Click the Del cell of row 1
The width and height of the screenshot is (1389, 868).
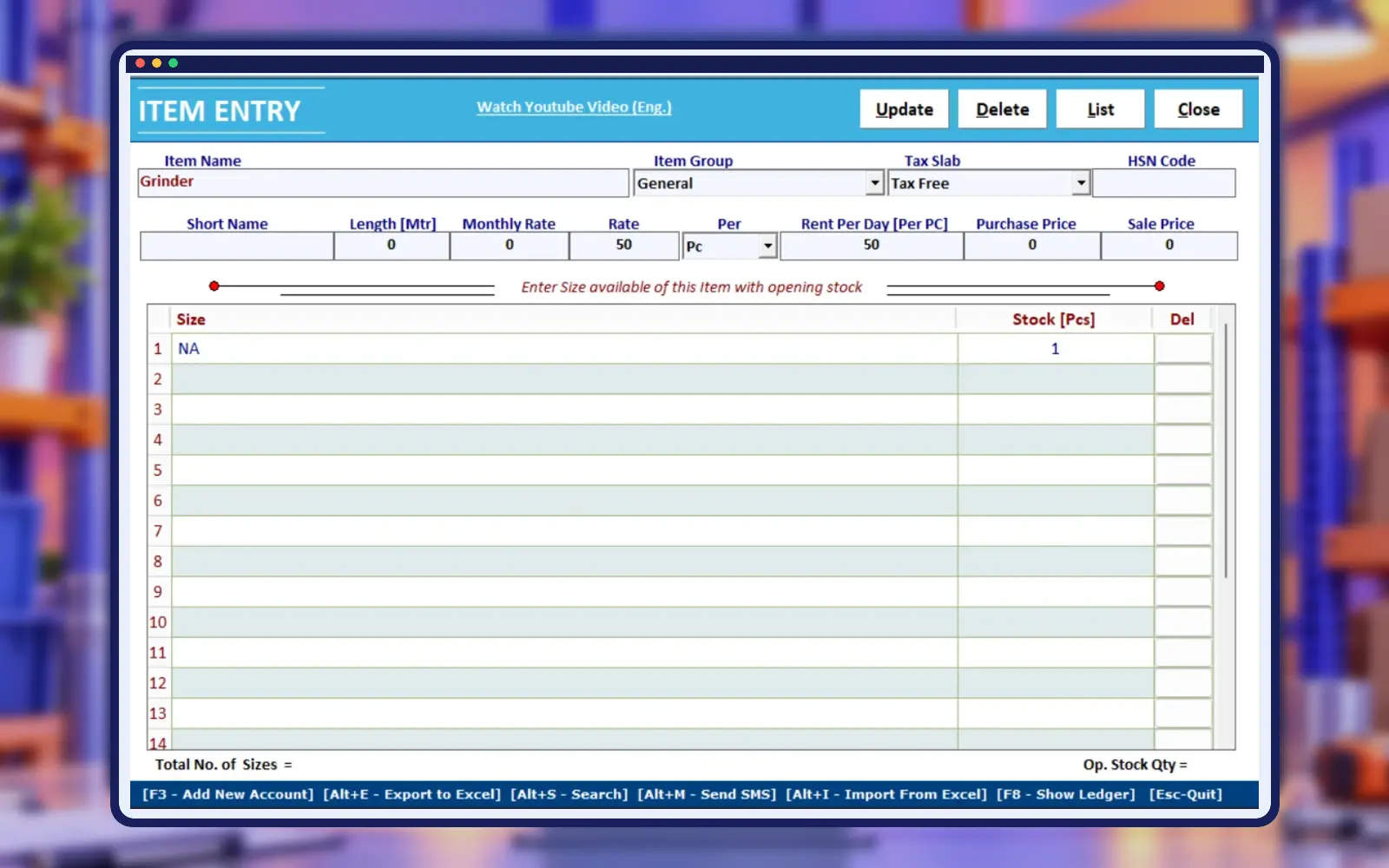pyautogui.click(x=1182, y=349)
